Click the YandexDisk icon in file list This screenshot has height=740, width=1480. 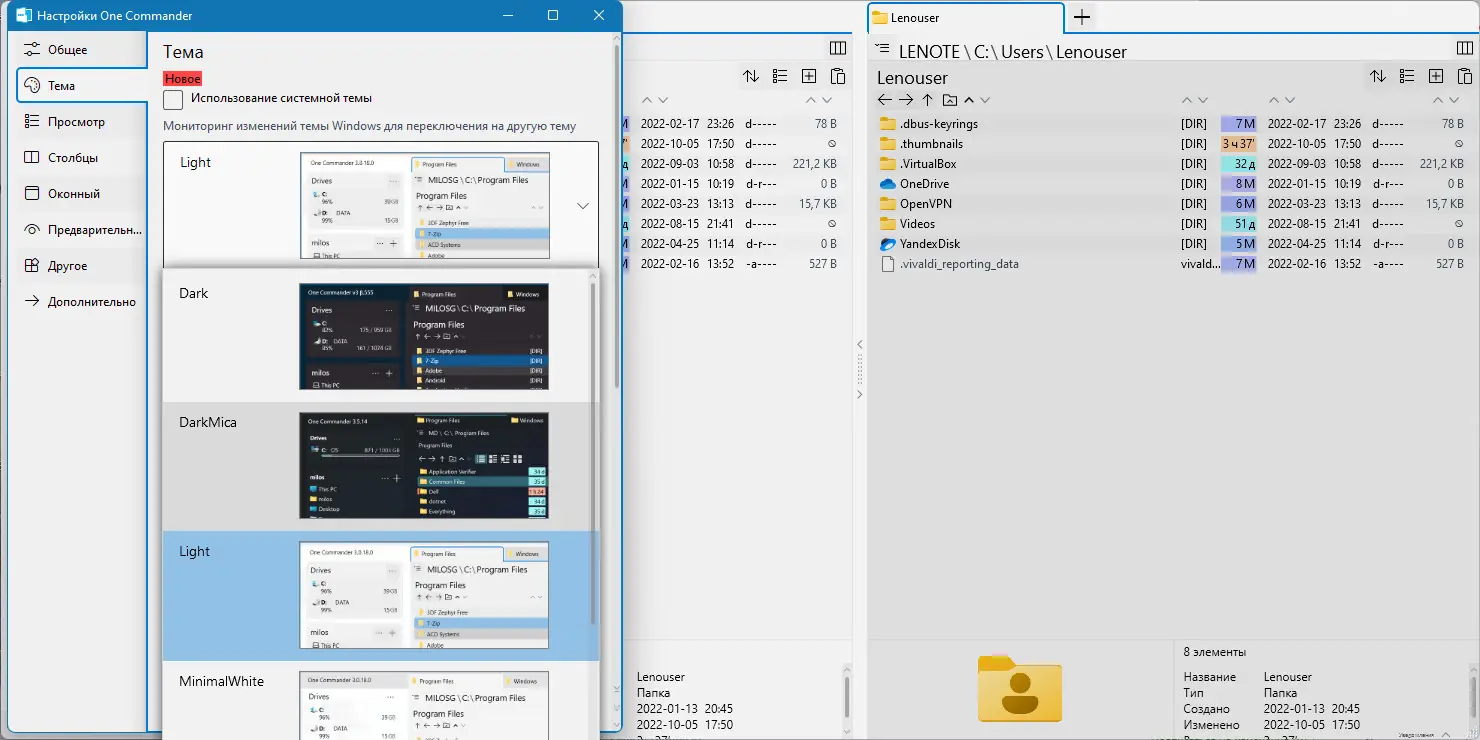pos(887,244)
